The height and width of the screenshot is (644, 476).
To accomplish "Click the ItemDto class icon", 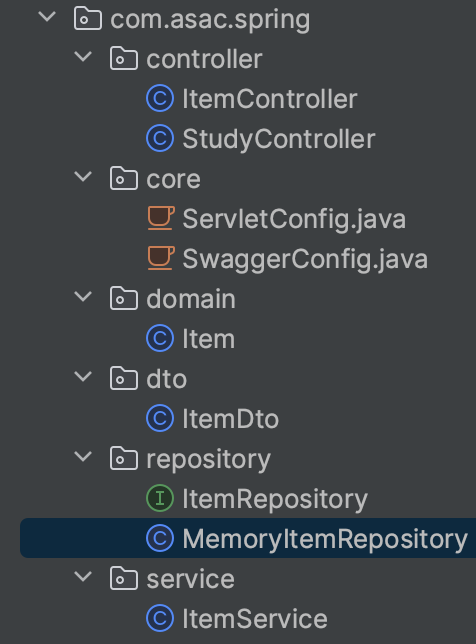I will tap(160, 419).
